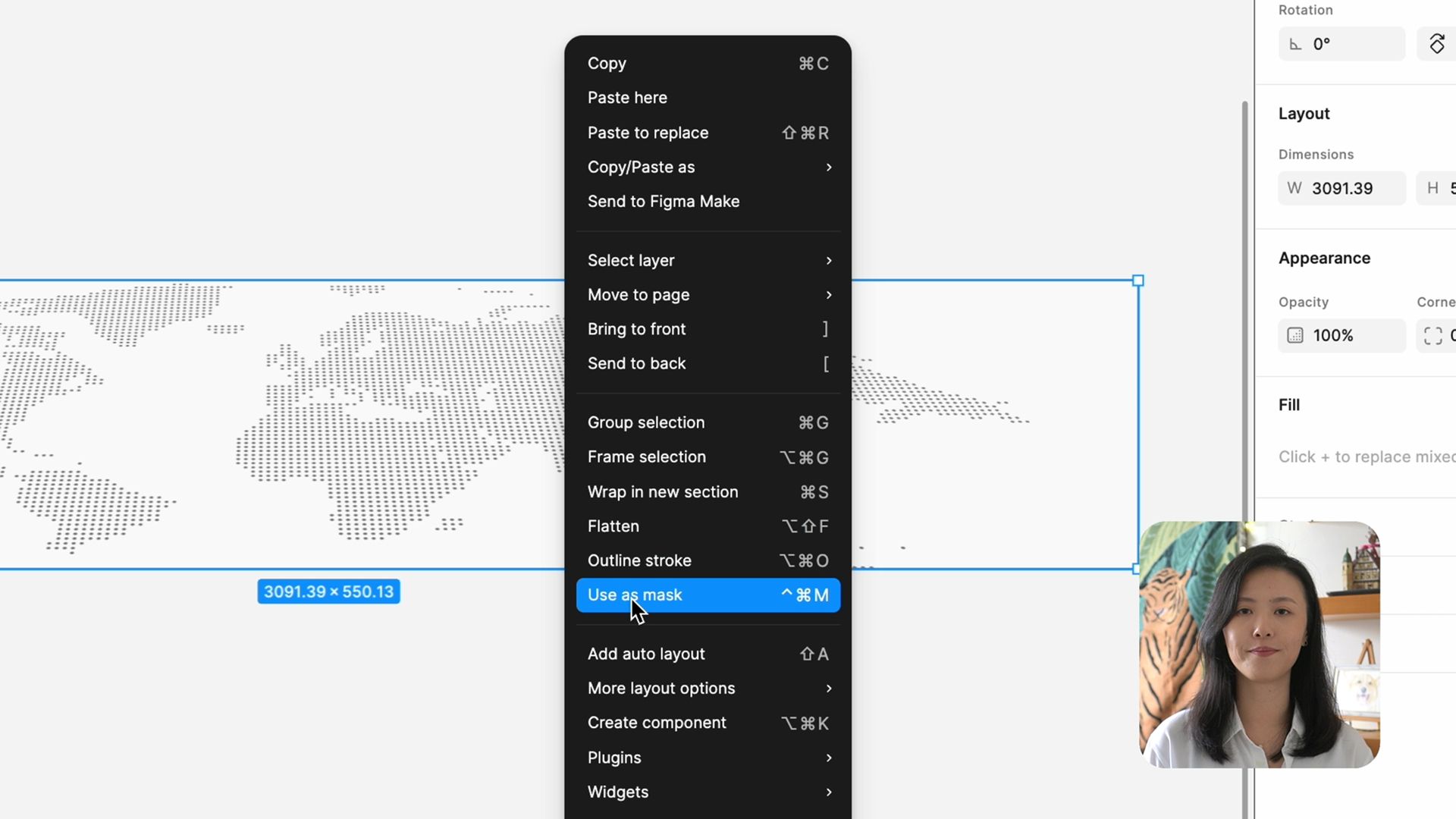
Task: Click the top-right selection resize handle
Action: pos(1137,281)
